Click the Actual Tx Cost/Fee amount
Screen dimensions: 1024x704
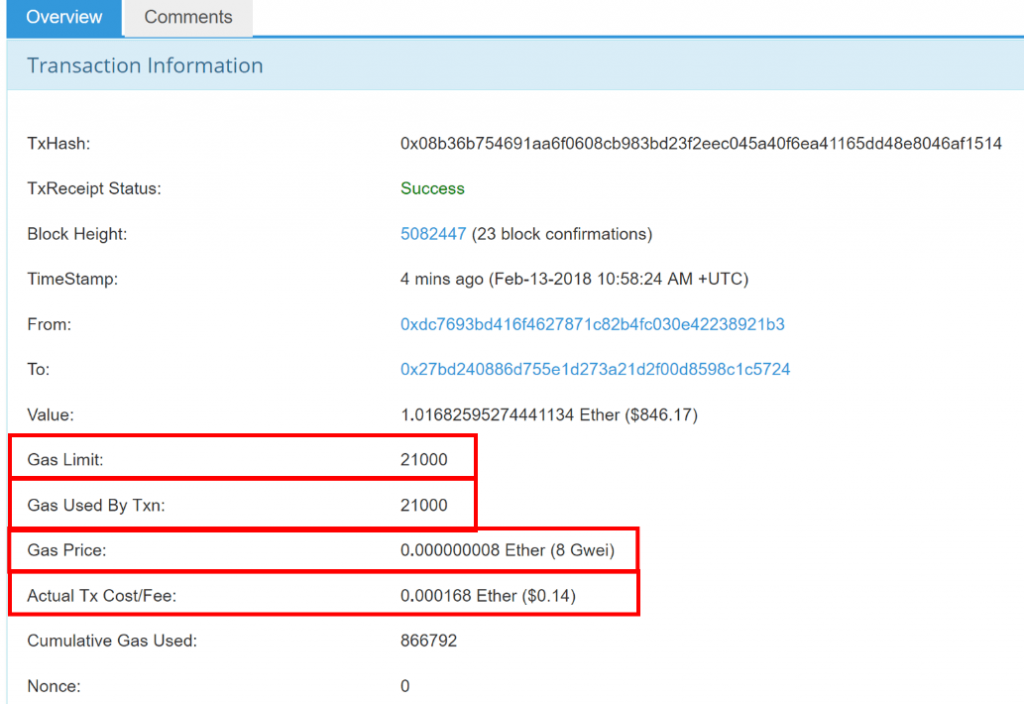coord(488,596)
